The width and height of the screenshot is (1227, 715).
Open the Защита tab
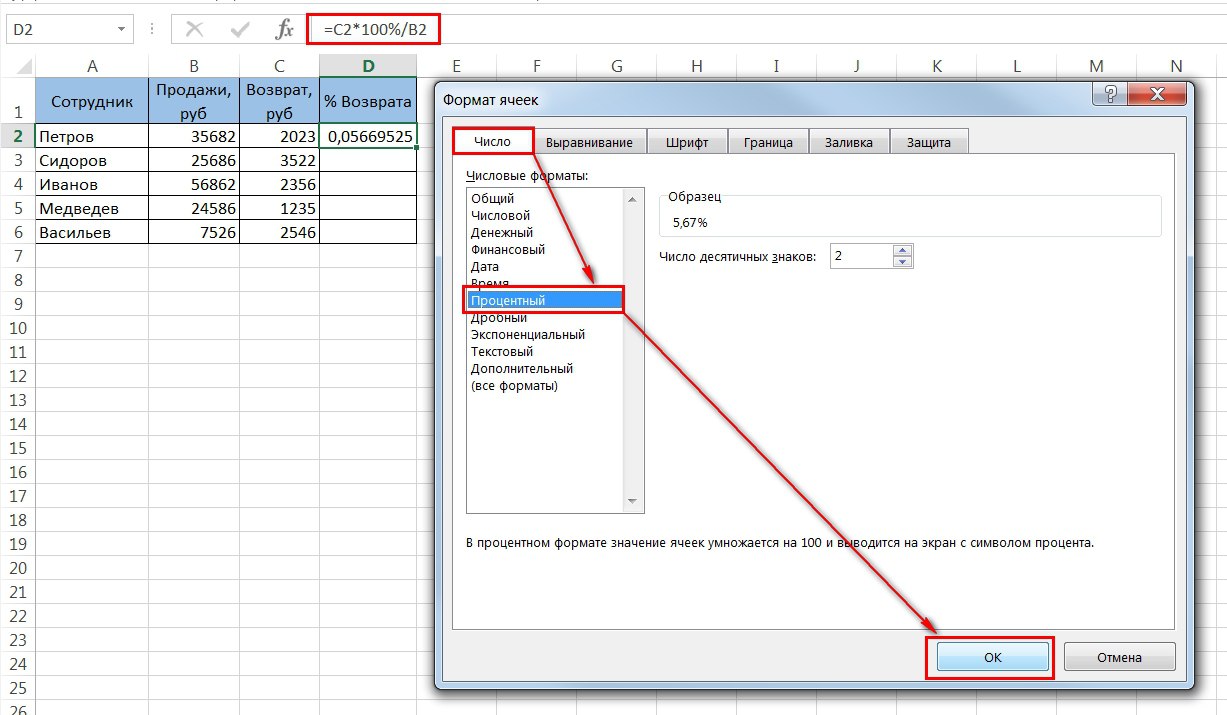[929, 142]
